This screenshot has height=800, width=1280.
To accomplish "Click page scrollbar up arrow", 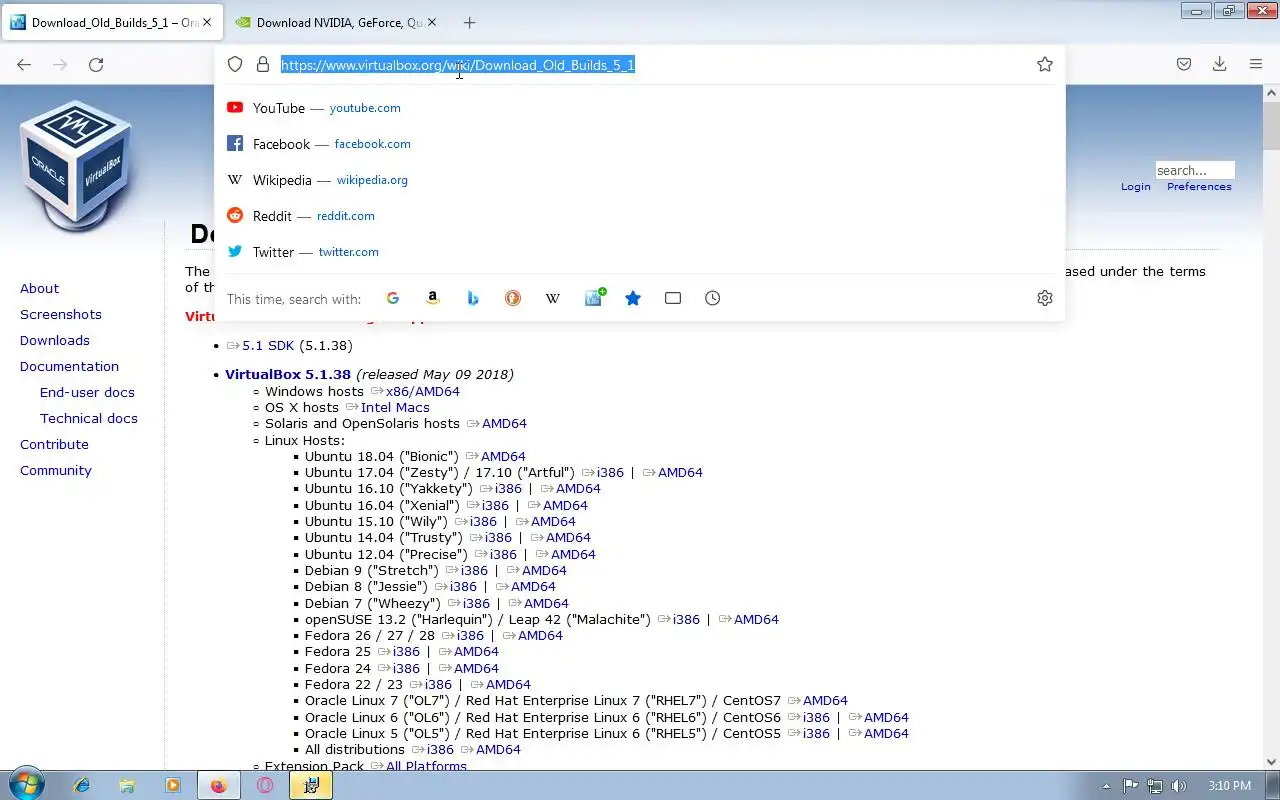I will tap(1271, 93).
